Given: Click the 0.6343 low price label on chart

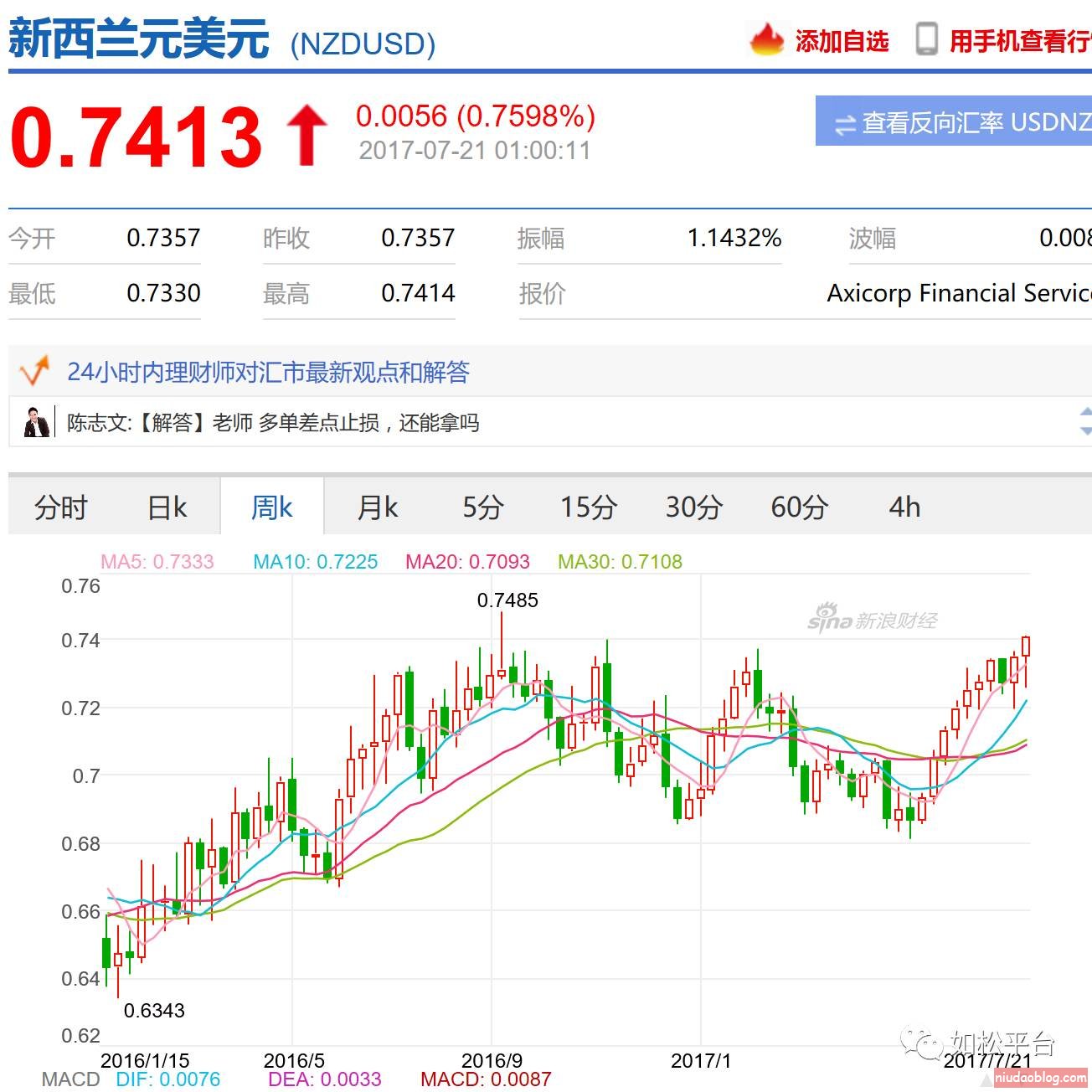Looking at the screenshot, I should 154,1010.
